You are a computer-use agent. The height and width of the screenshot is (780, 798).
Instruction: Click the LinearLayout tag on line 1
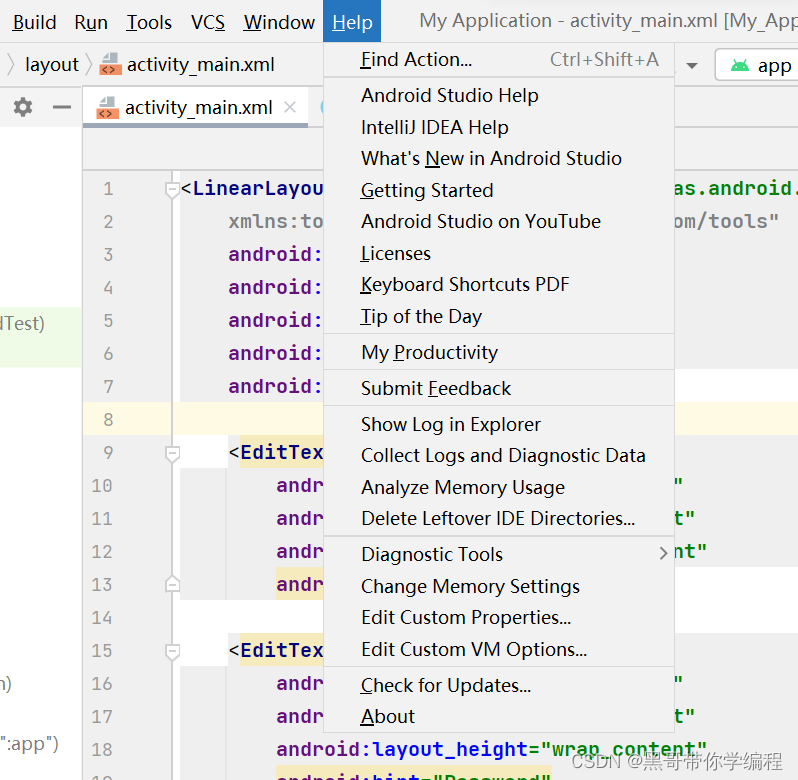[258, 189]
